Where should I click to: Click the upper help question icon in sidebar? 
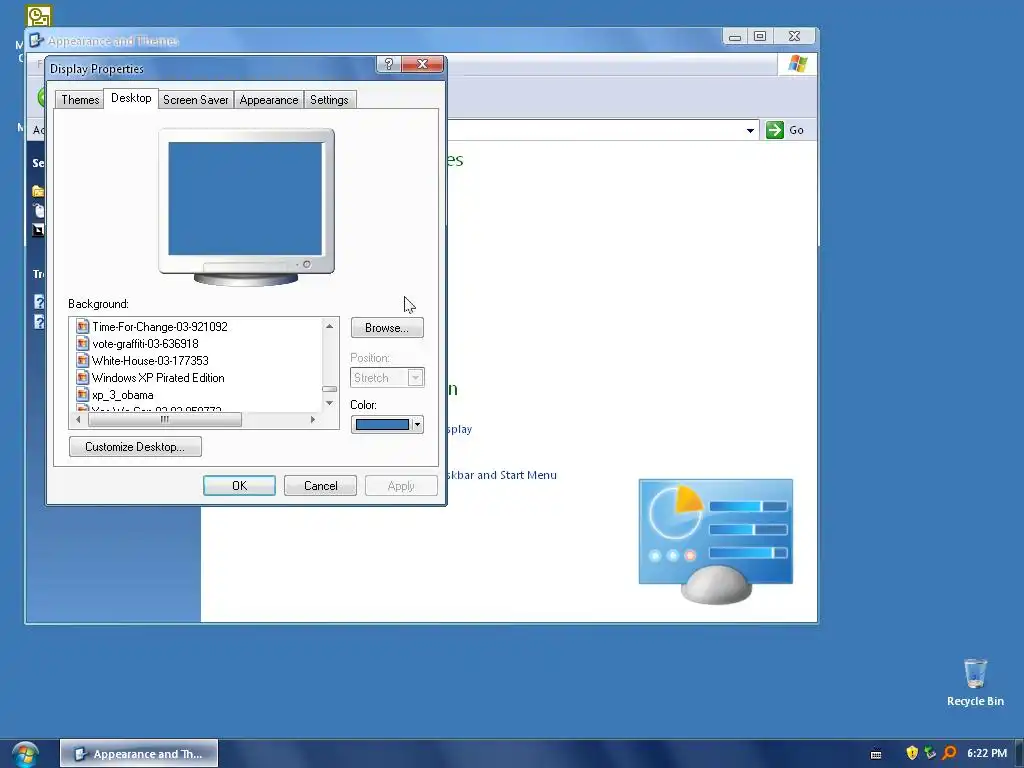[39, 302]
